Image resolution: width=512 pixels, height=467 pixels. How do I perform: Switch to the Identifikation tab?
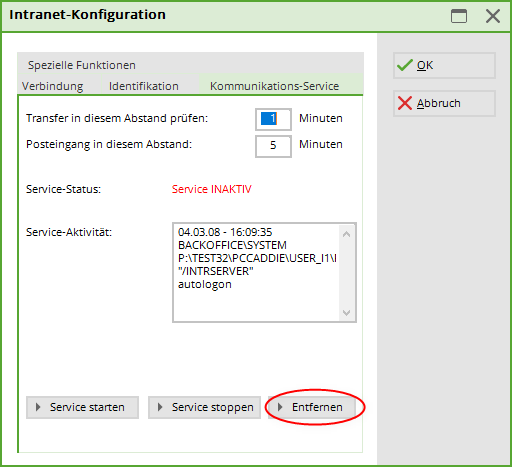144,86
